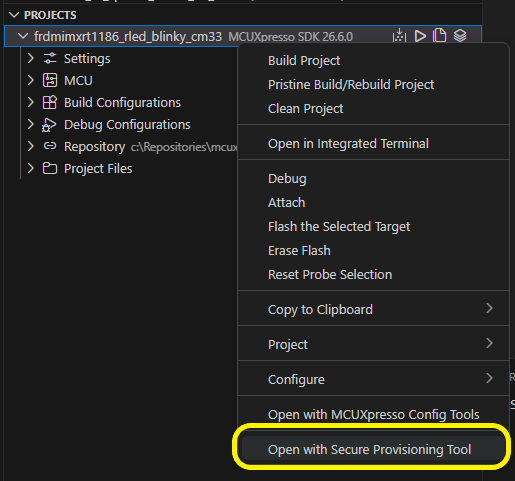Choose Build Project from context menu

[374, 61]
